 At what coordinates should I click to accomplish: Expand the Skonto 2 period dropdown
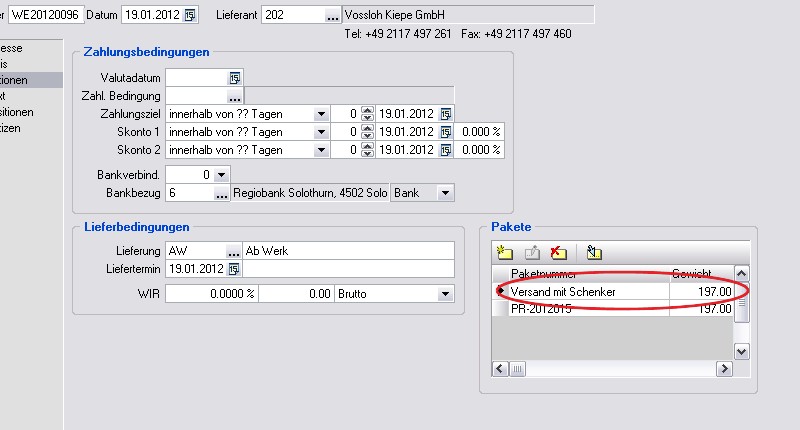pyautogui.click(x=321, y=150)
